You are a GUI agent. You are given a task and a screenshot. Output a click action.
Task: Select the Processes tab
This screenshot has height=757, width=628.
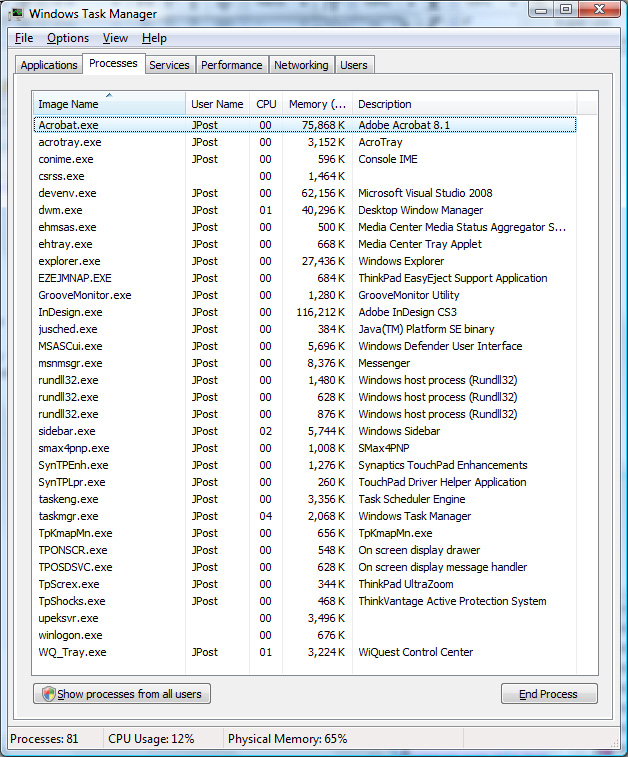(113, 63)
